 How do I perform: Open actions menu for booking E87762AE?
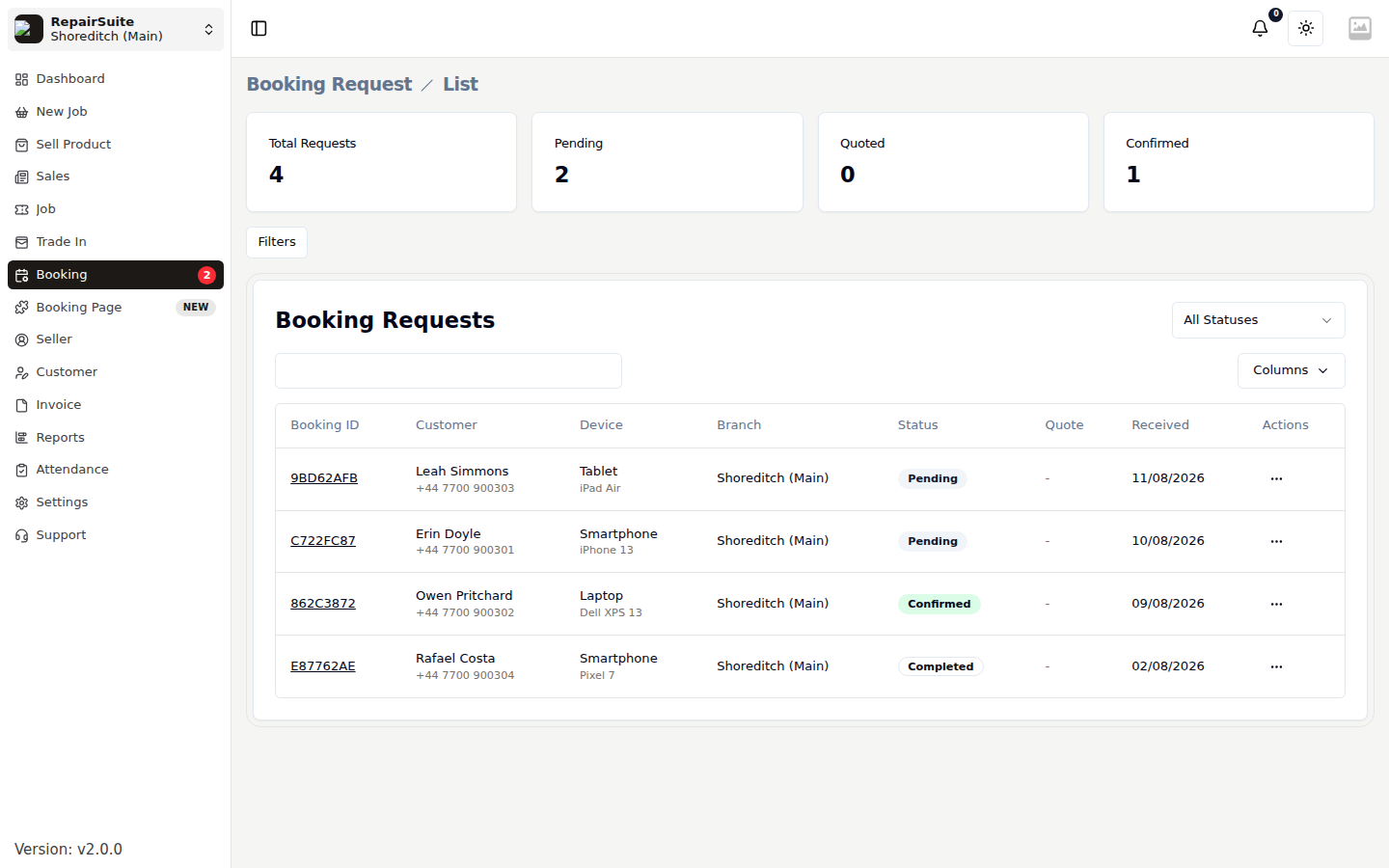pos(1276,667)
